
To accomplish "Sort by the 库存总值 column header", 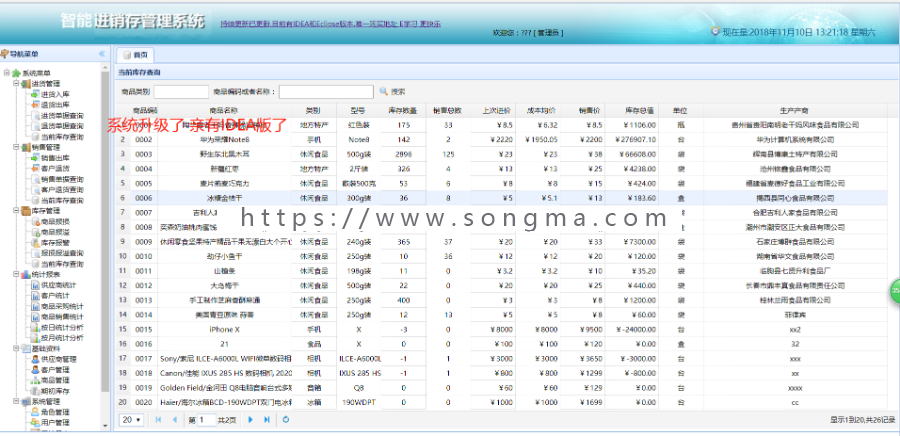I will [x=631, y=110].
